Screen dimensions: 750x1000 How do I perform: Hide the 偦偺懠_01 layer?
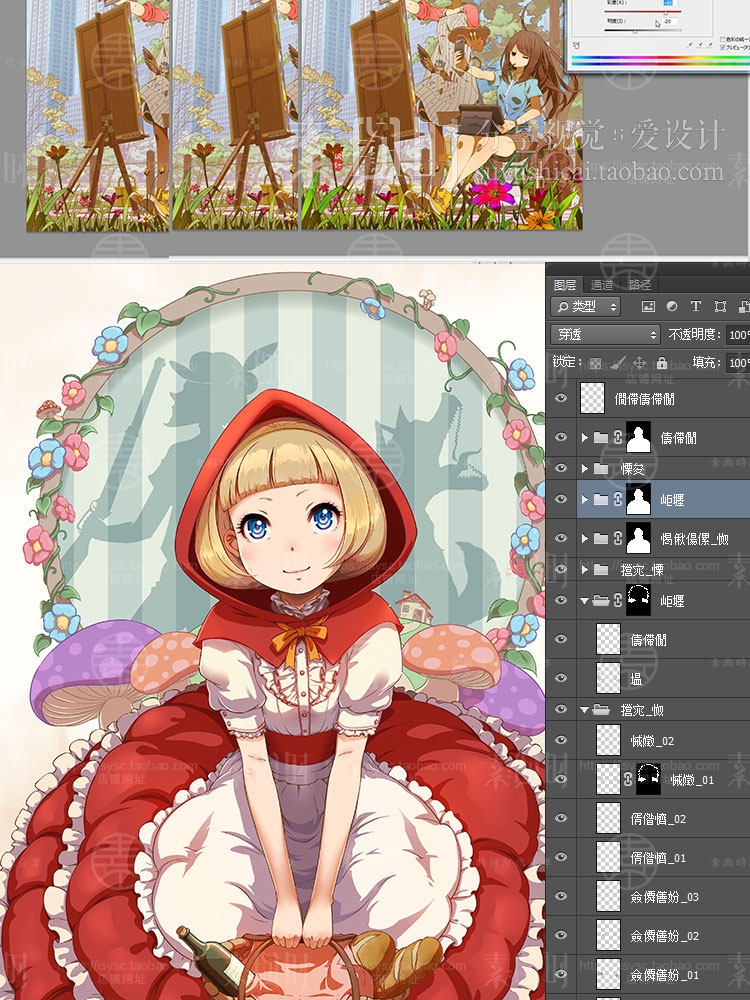click(x=561, y=857)
